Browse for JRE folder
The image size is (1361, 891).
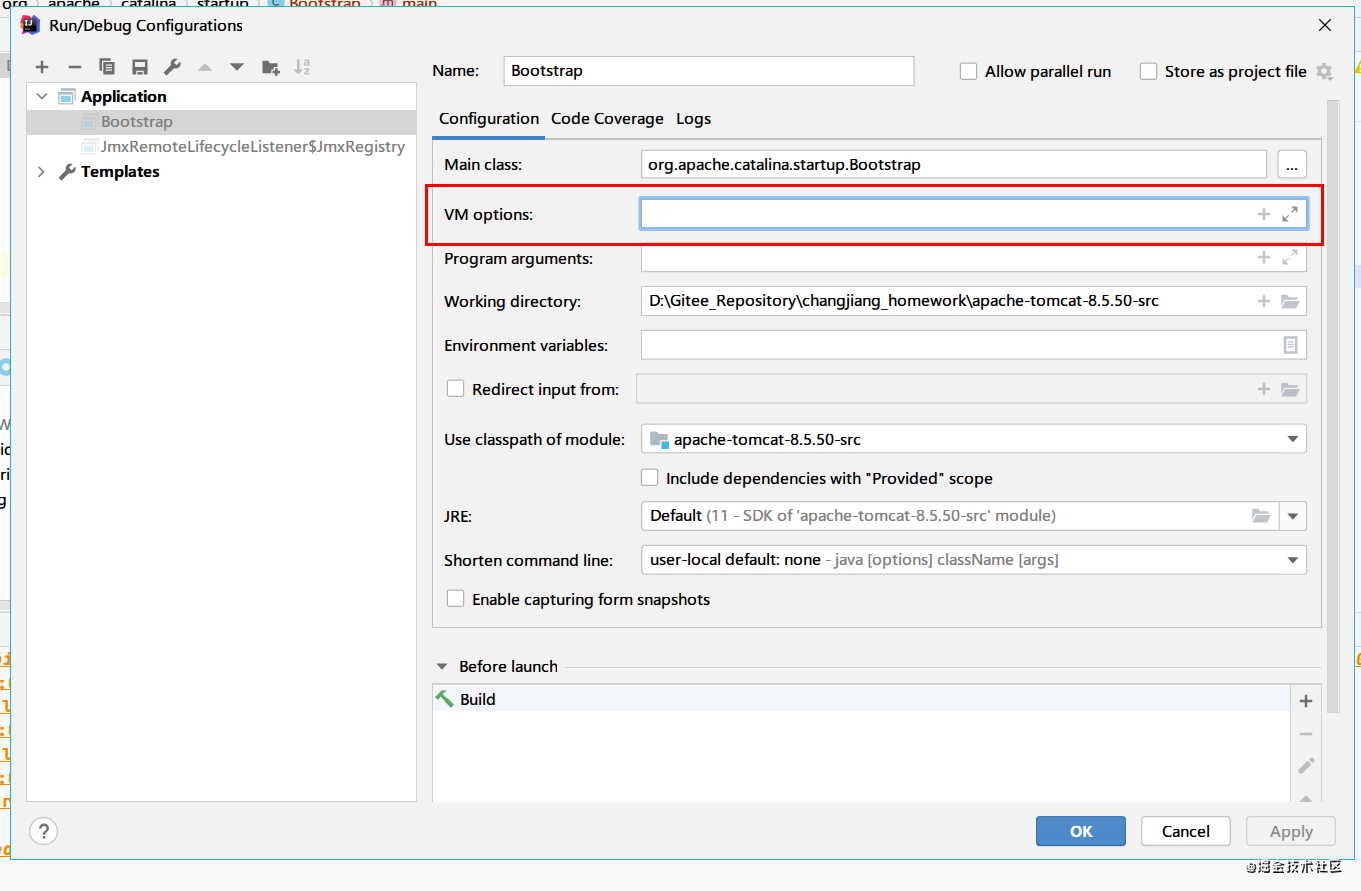1261,516
